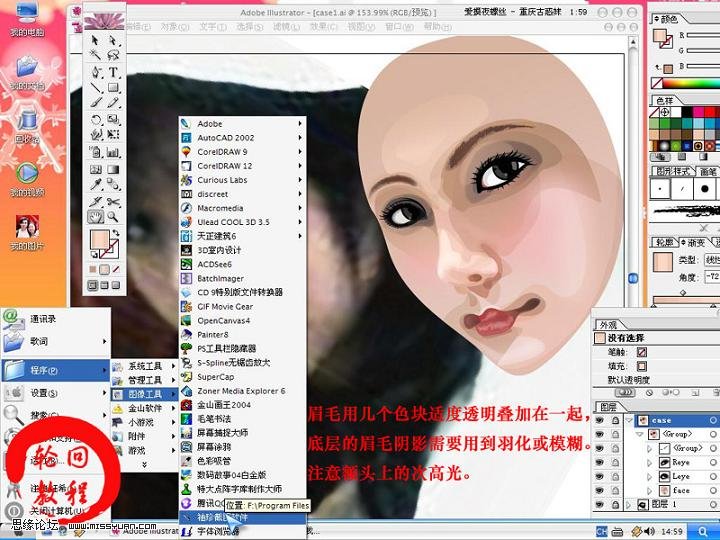
Task: Select the Scissors tool
Action: point(113,202)
